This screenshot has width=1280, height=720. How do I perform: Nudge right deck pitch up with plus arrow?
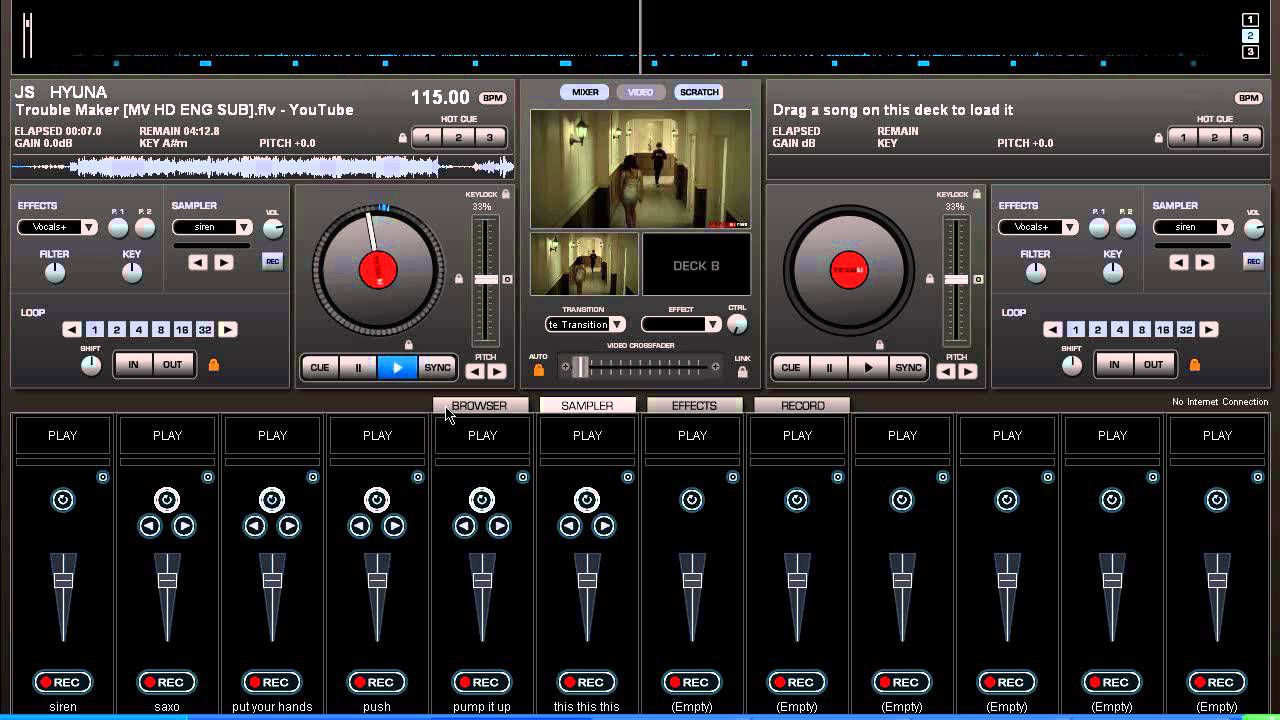point(968,372)
